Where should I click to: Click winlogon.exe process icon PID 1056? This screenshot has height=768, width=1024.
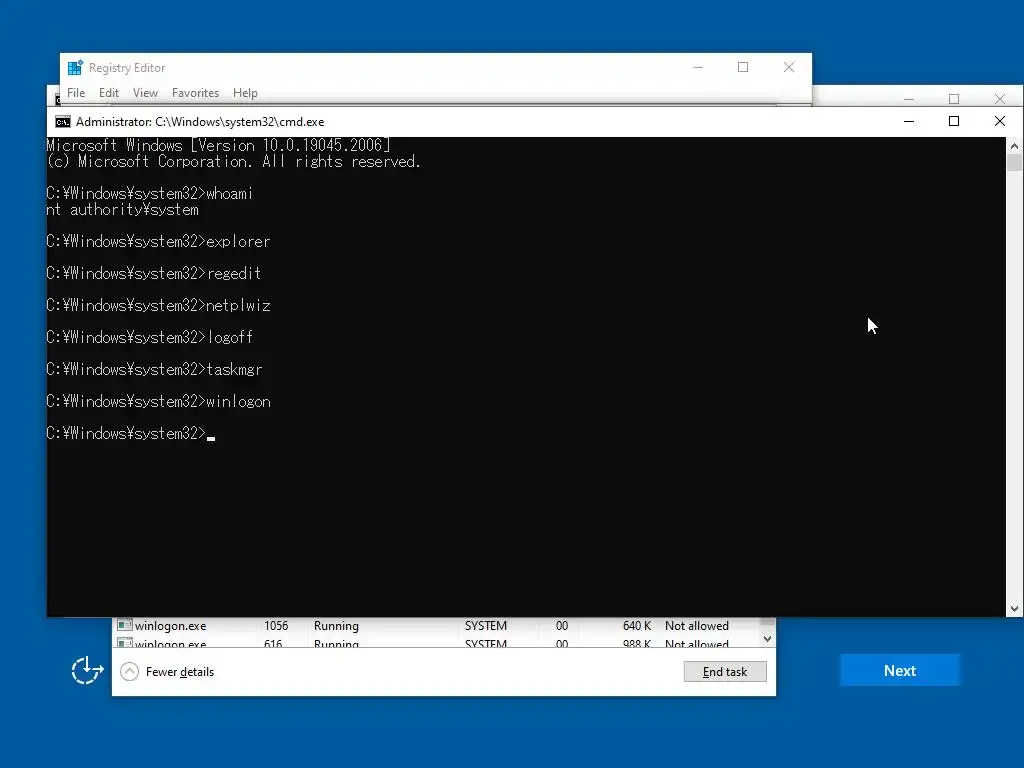coord(124,625)
